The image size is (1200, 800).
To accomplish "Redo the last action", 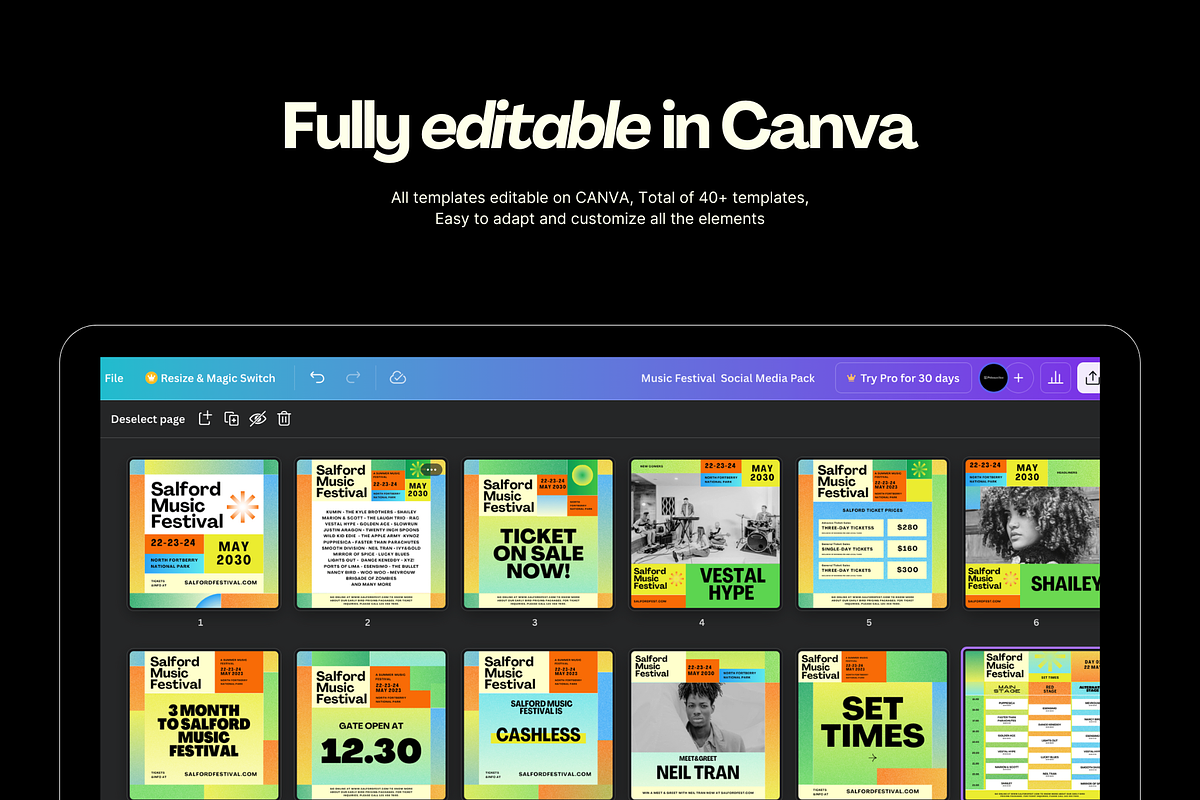I will (353, 378).
